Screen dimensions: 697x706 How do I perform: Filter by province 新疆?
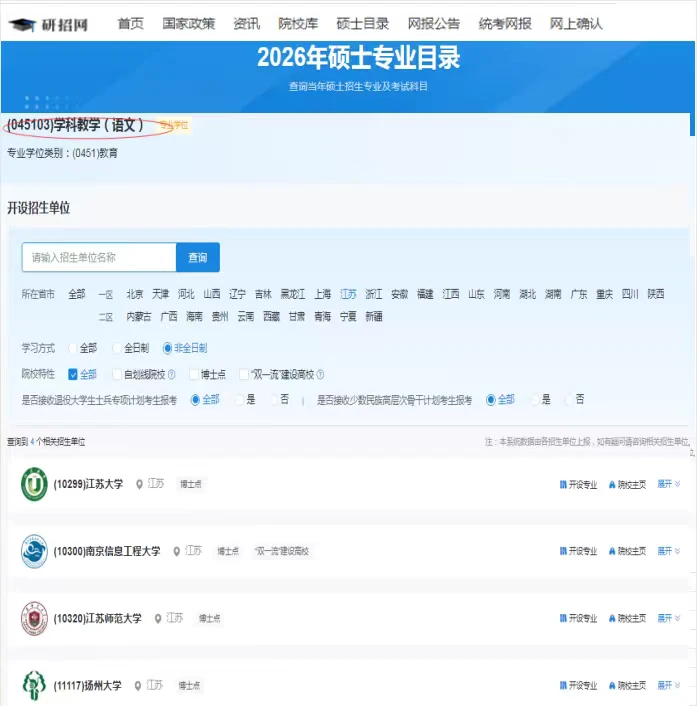374,317
